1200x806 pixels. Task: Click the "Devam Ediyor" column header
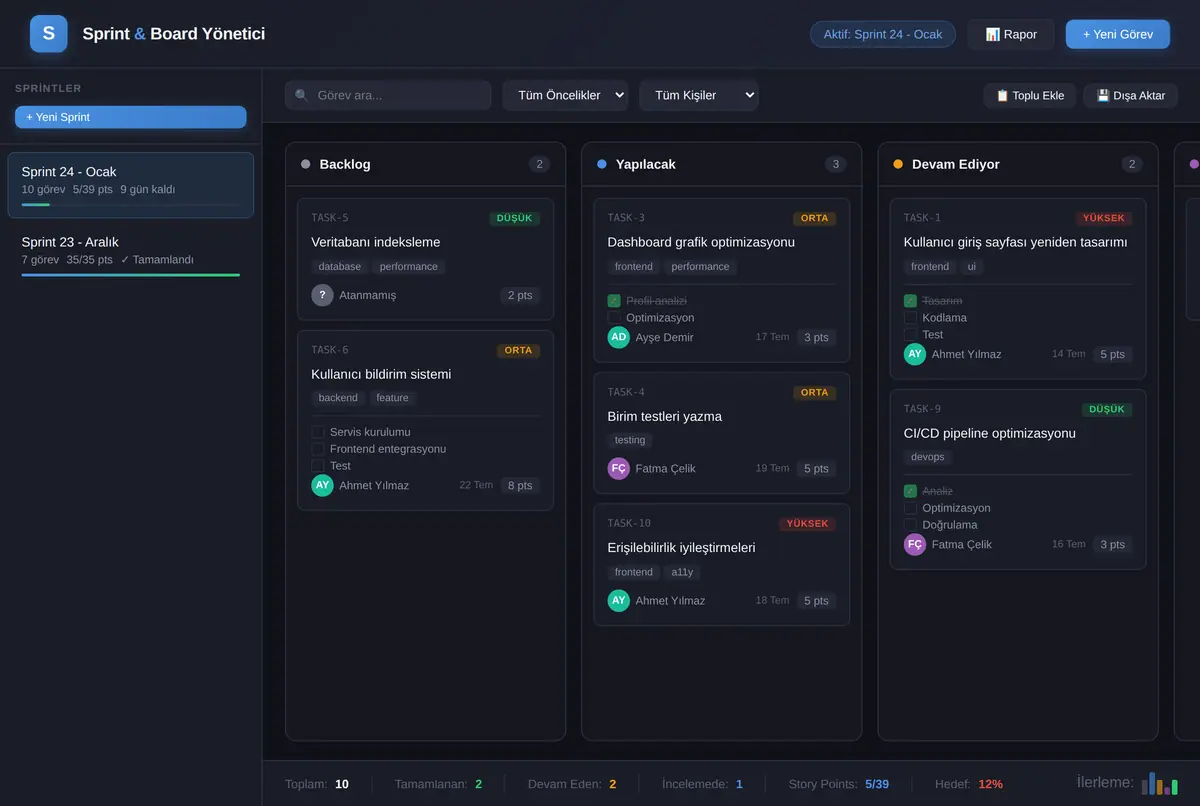point(1018,164)
